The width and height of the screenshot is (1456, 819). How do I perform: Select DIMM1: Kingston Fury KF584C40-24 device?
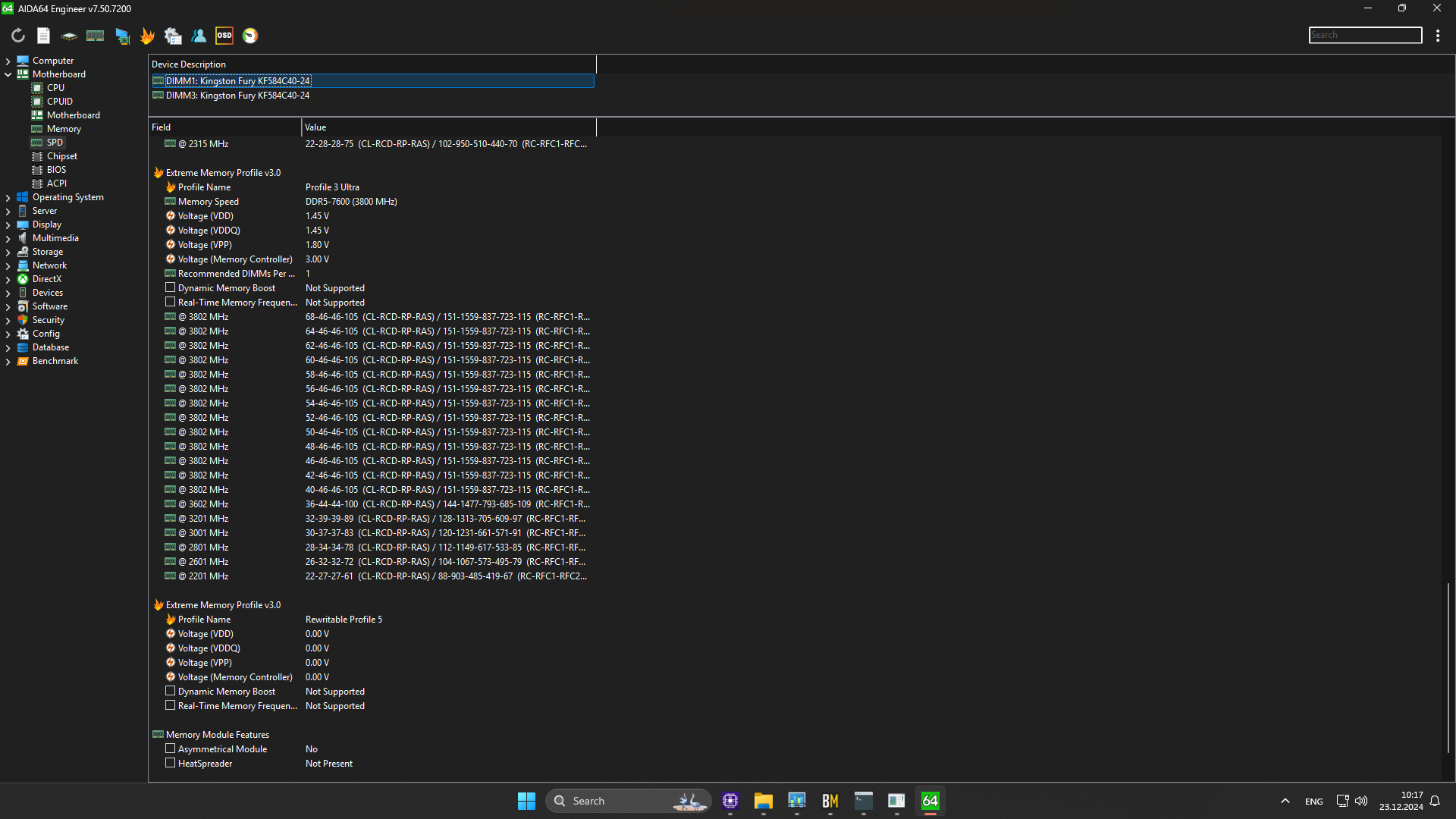click(x=372, y=81)
